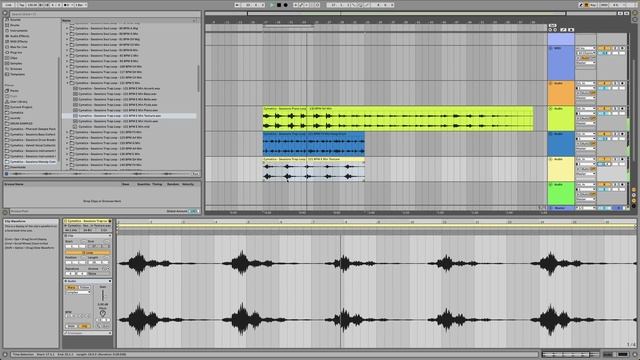Expand the Trap Loop 117 BPM folder
This screenshot has width=640, height=360.
point(67,72)
